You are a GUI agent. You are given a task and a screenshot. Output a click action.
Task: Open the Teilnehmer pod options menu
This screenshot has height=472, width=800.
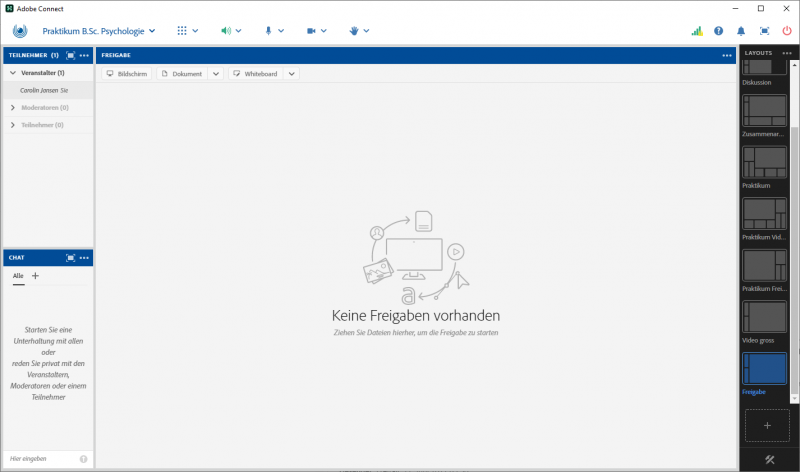point(84,55)
